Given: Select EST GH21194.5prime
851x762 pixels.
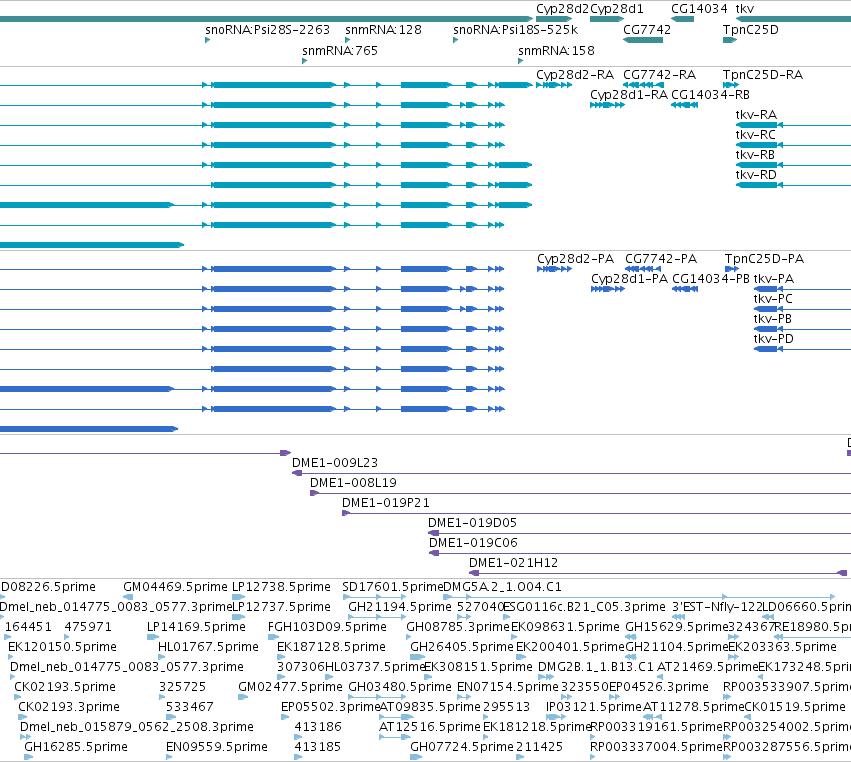Looking at the screenshot, I should 400,607.
